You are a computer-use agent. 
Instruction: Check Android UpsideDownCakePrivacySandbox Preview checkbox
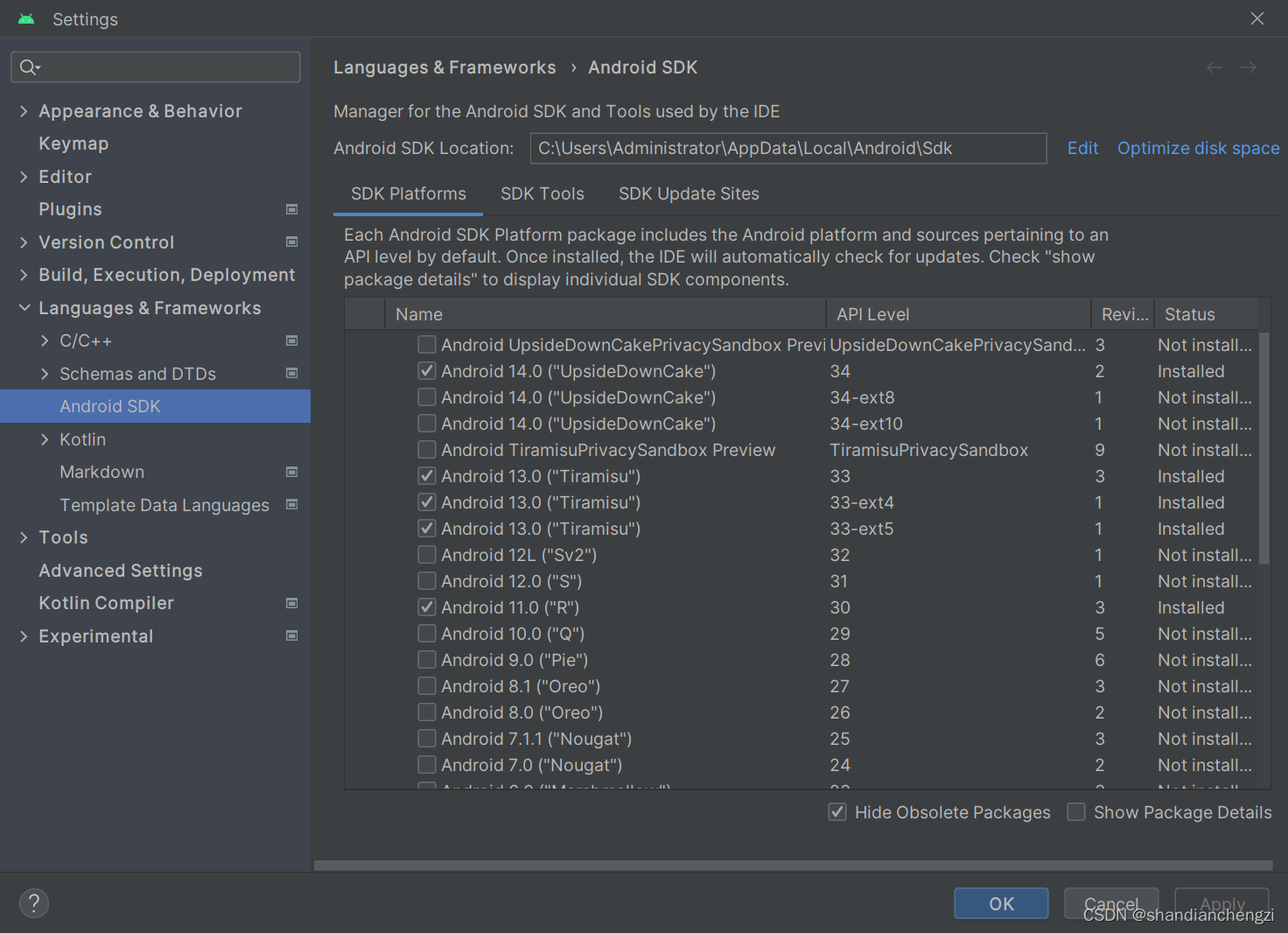427,345
